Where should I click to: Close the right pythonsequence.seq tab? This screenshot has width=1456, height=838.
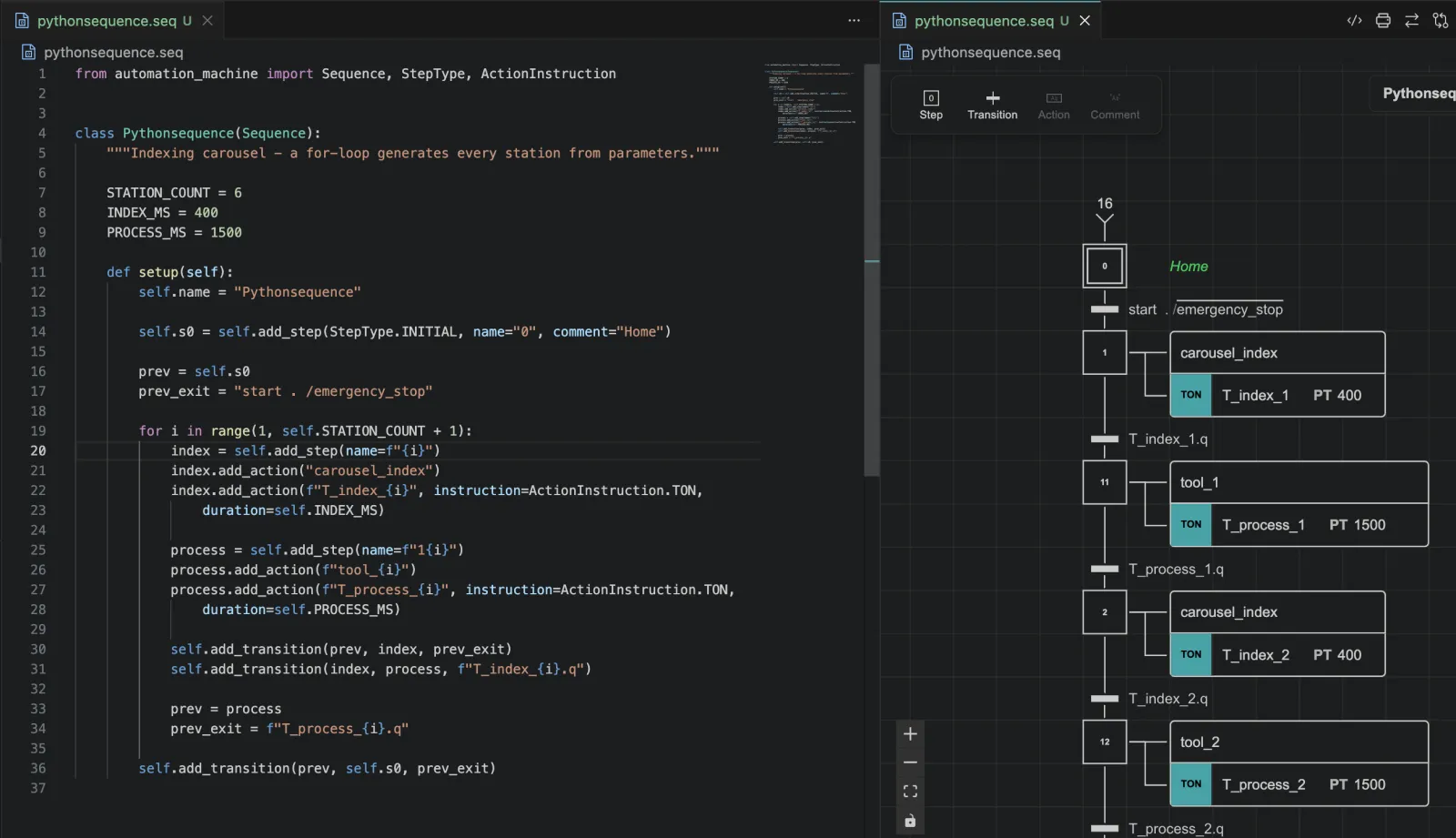(1085, 20)
